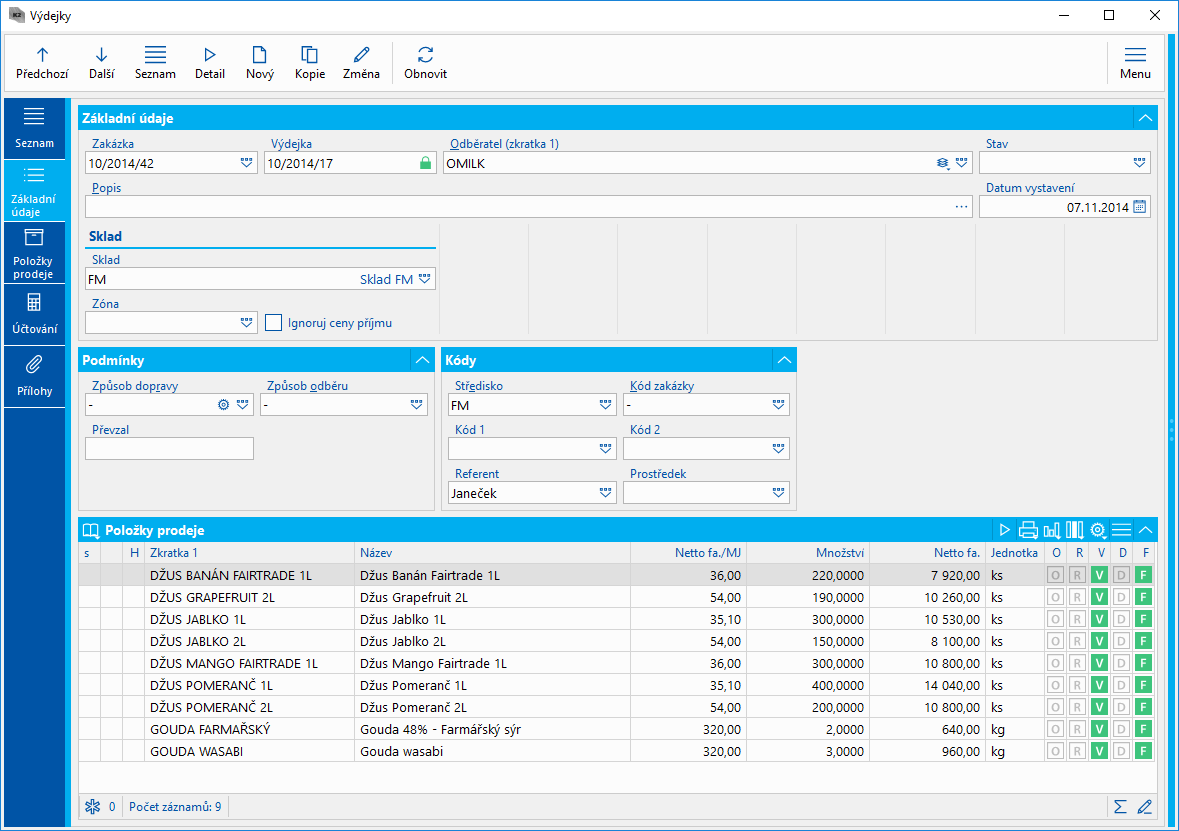Collapse the Podmínky panel
Screen dimensions: 1179x831
pos(420,360)
